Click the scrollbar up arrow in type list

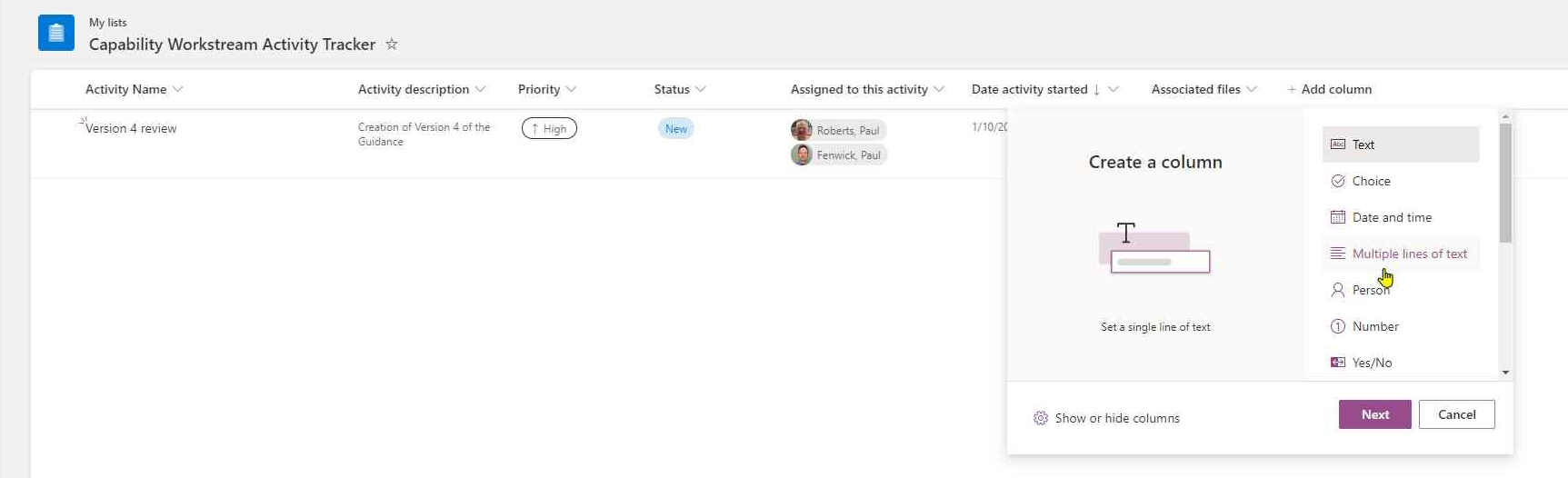tap(1505, 116)
